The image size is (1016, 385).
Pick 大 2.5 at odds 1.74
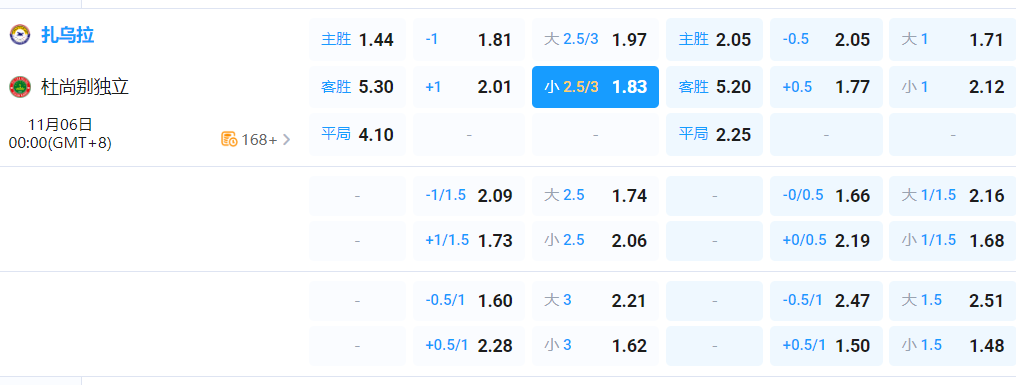coord(595,195)
